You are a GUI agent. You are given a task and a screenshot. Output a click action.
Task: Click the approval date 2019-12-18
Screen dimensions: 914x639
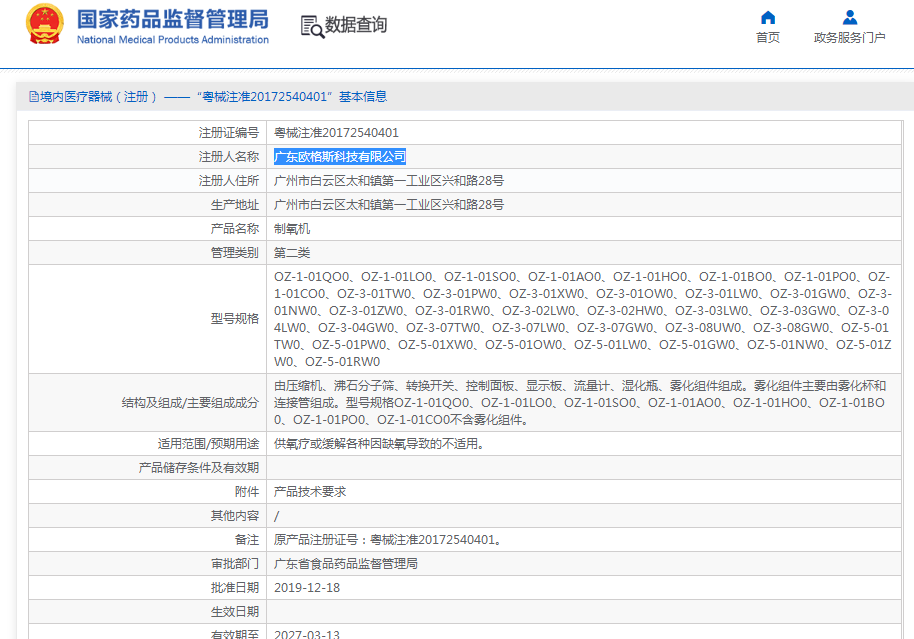[307, 588]
